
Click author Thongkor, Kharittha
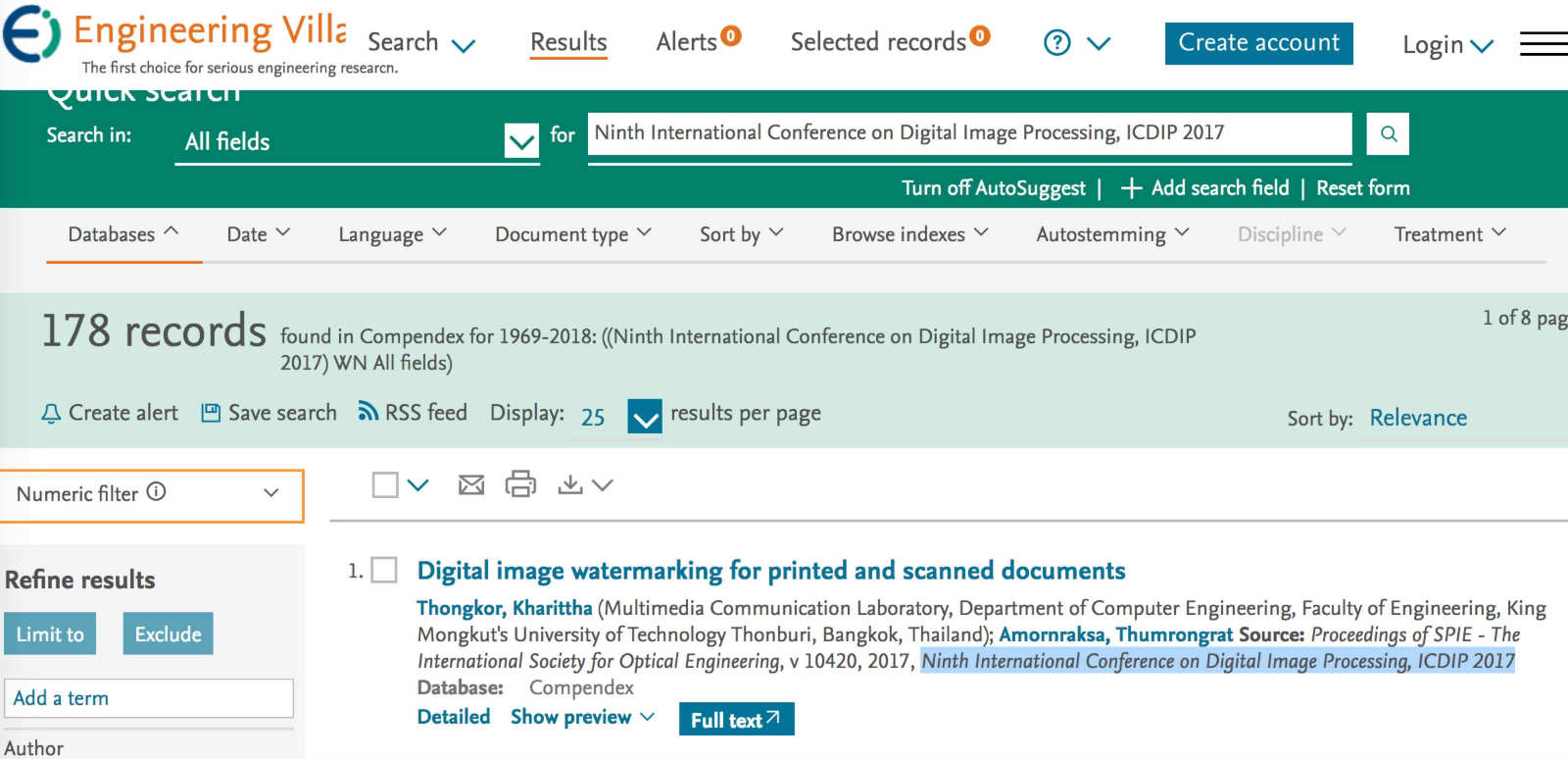point(505,608)
